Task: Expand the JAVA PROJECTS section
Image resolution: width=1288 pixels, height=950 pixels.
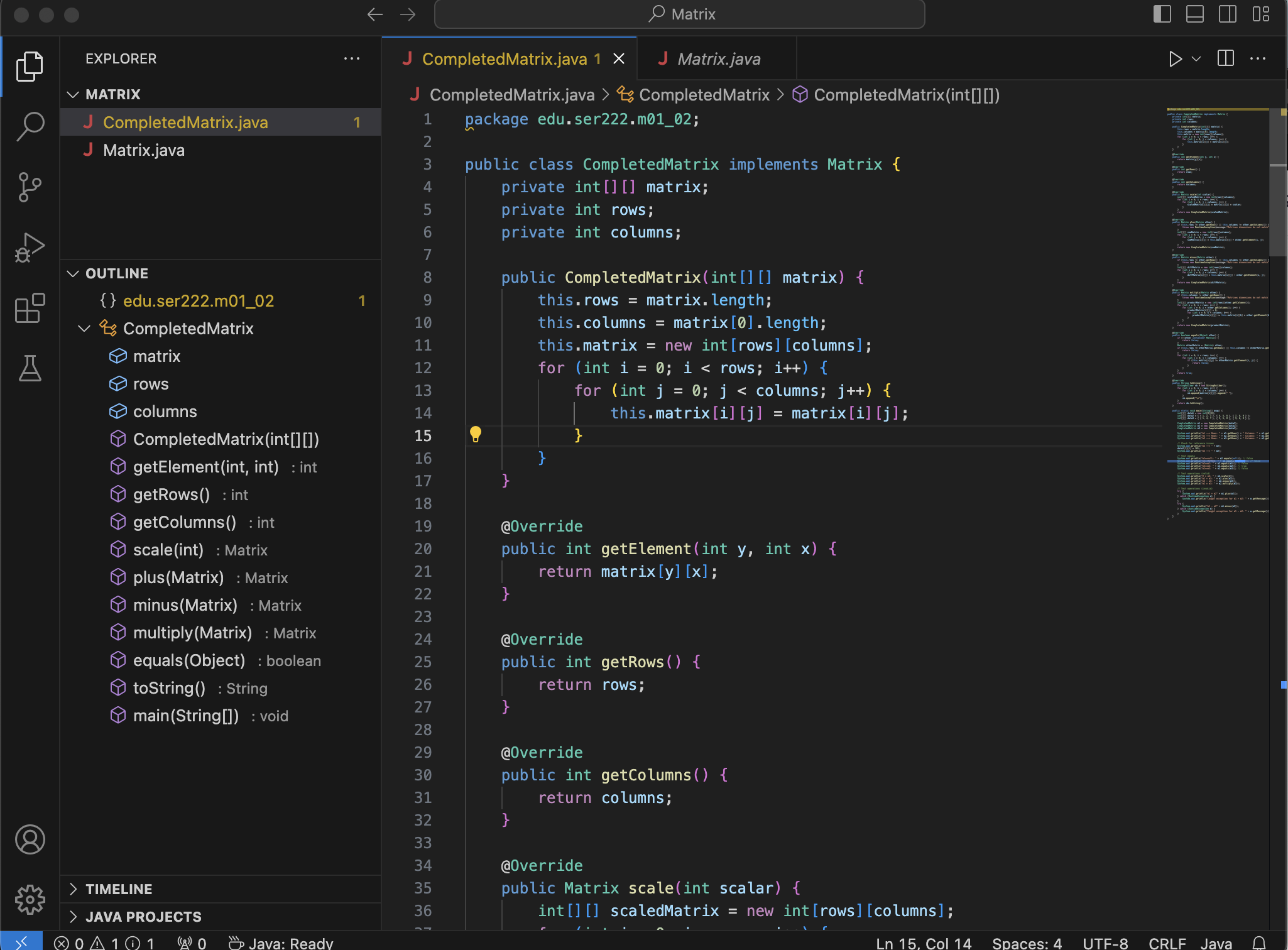Action: pos(143,917)
